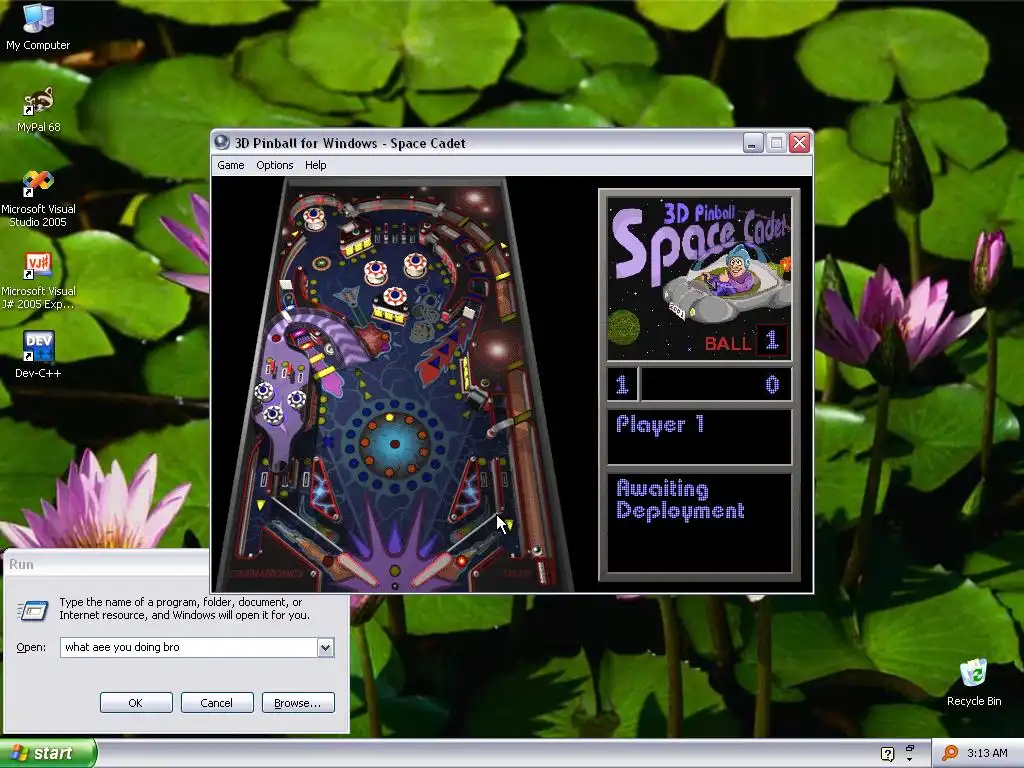Select the MyPal 68 desktop shortcut
The height and width of the screenshot is (768, 1024).
tap(38, 109)
